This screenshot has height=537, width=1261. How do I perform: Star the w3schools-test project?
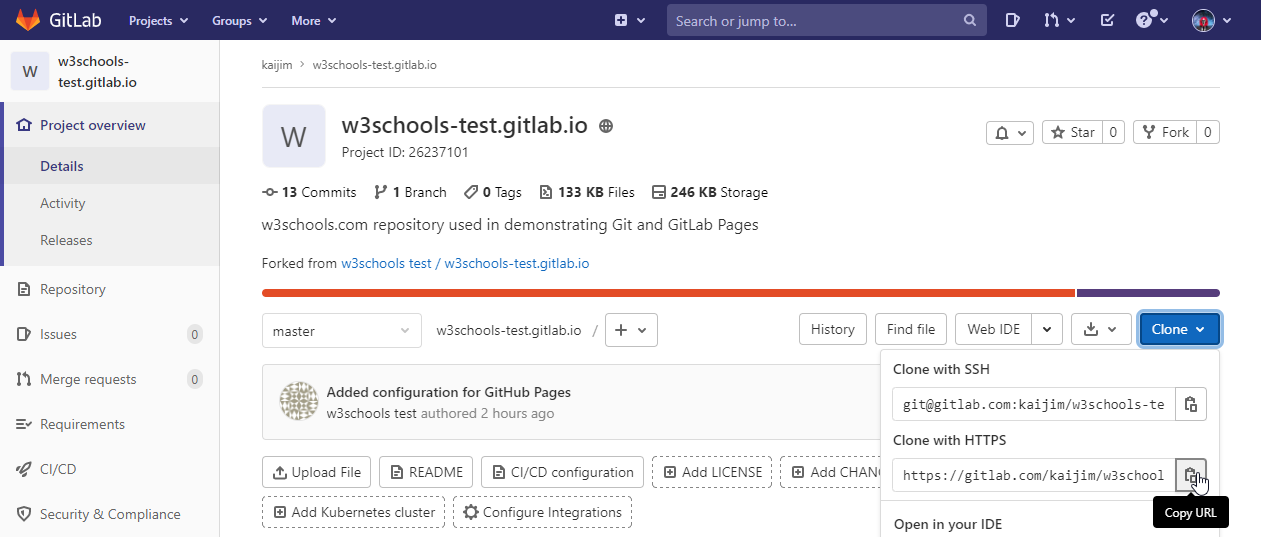[x=1072, y=132]
